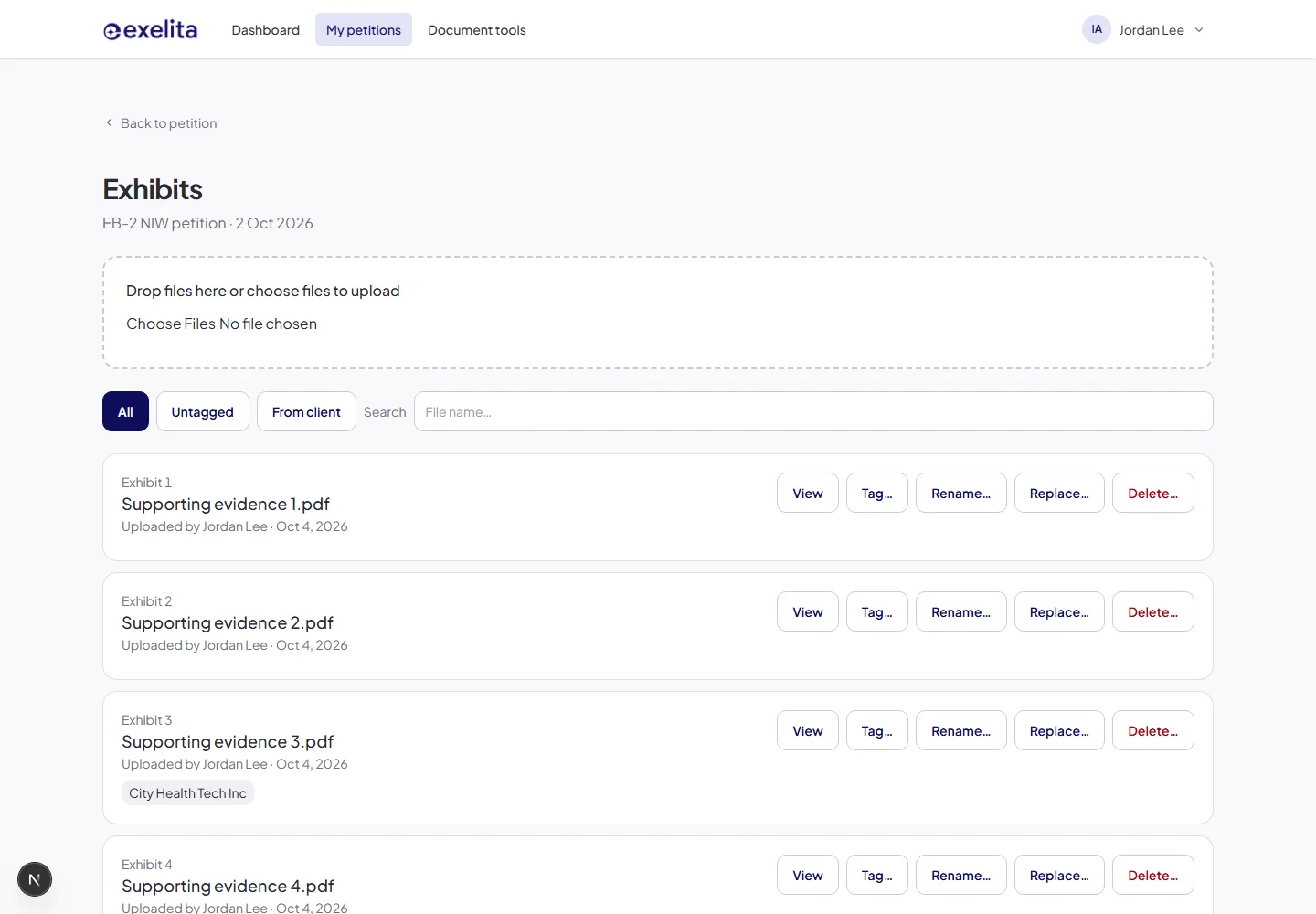Viewport: 1316px width, 914px height.
Task: View Supporting evidence 2.pdf
Action: 808,611
